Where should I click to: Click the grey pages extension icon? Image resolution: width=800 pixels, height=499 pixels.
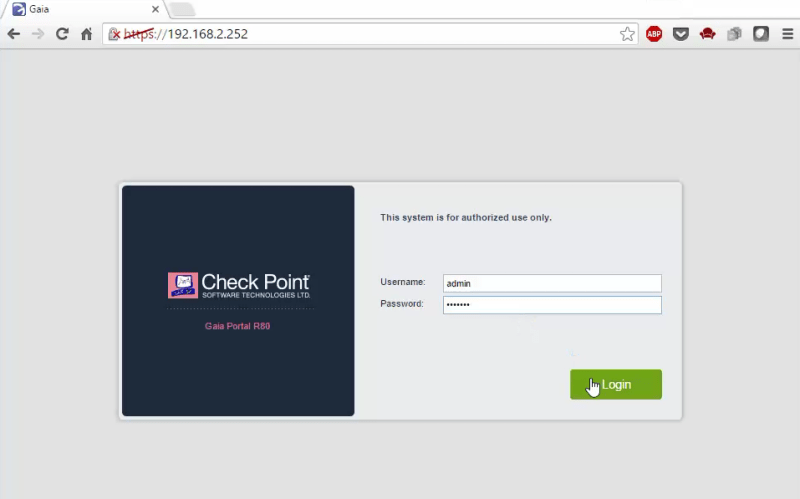point(734,34)
